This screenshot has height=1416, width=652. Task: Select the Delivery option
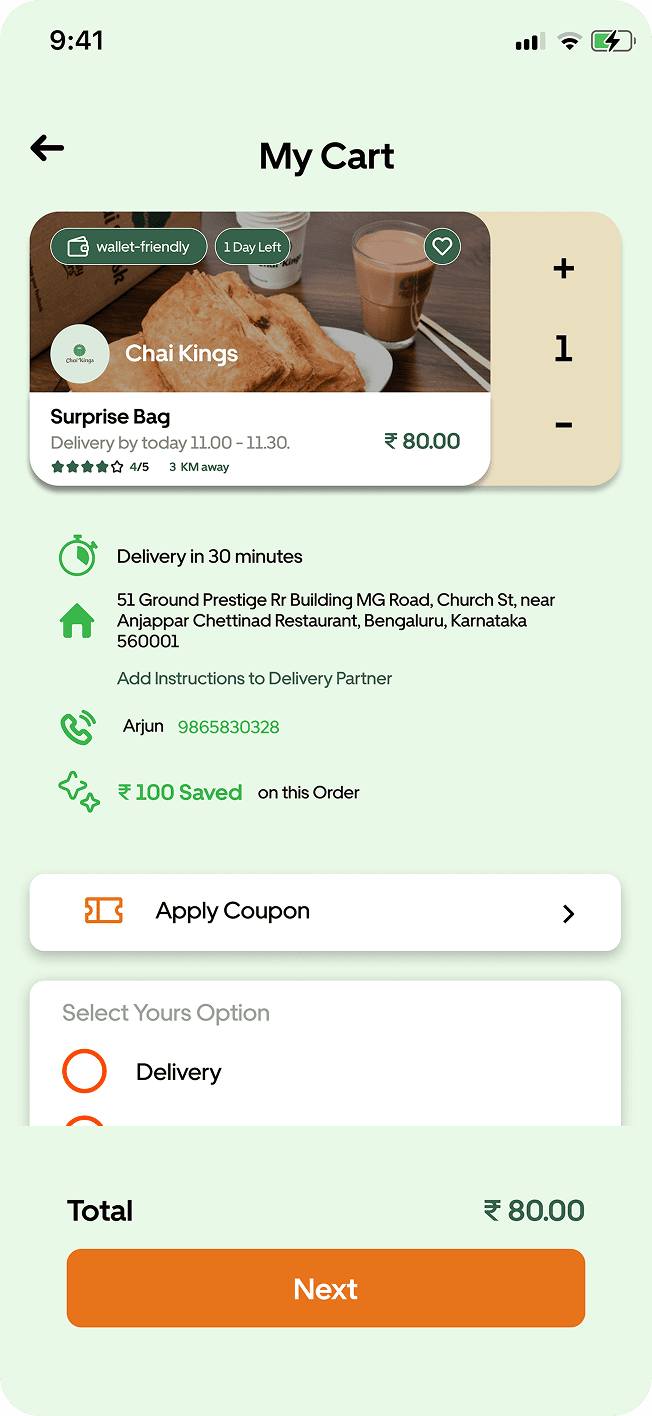85,1071
